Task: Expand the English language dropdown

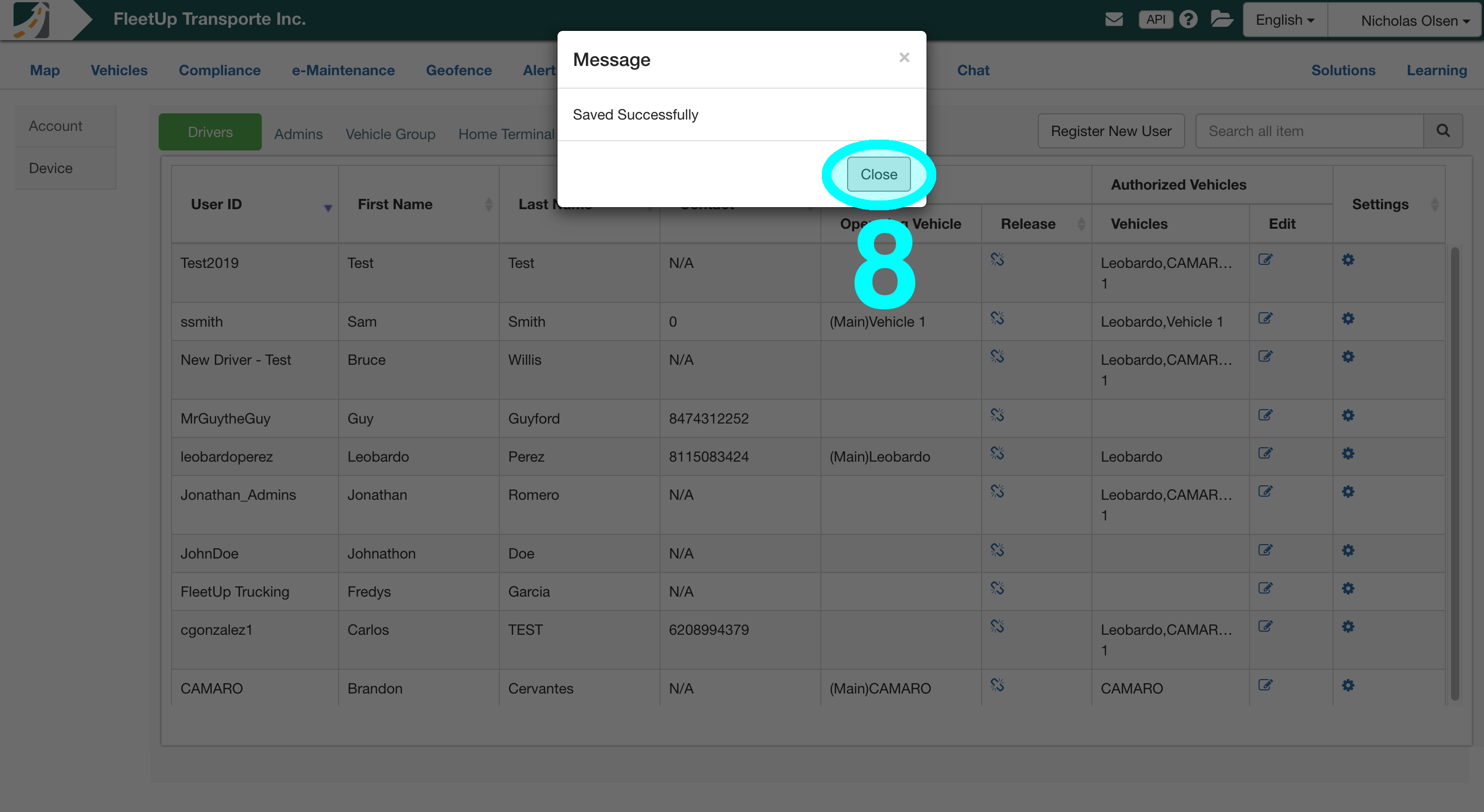Action: click(1285, 20)
